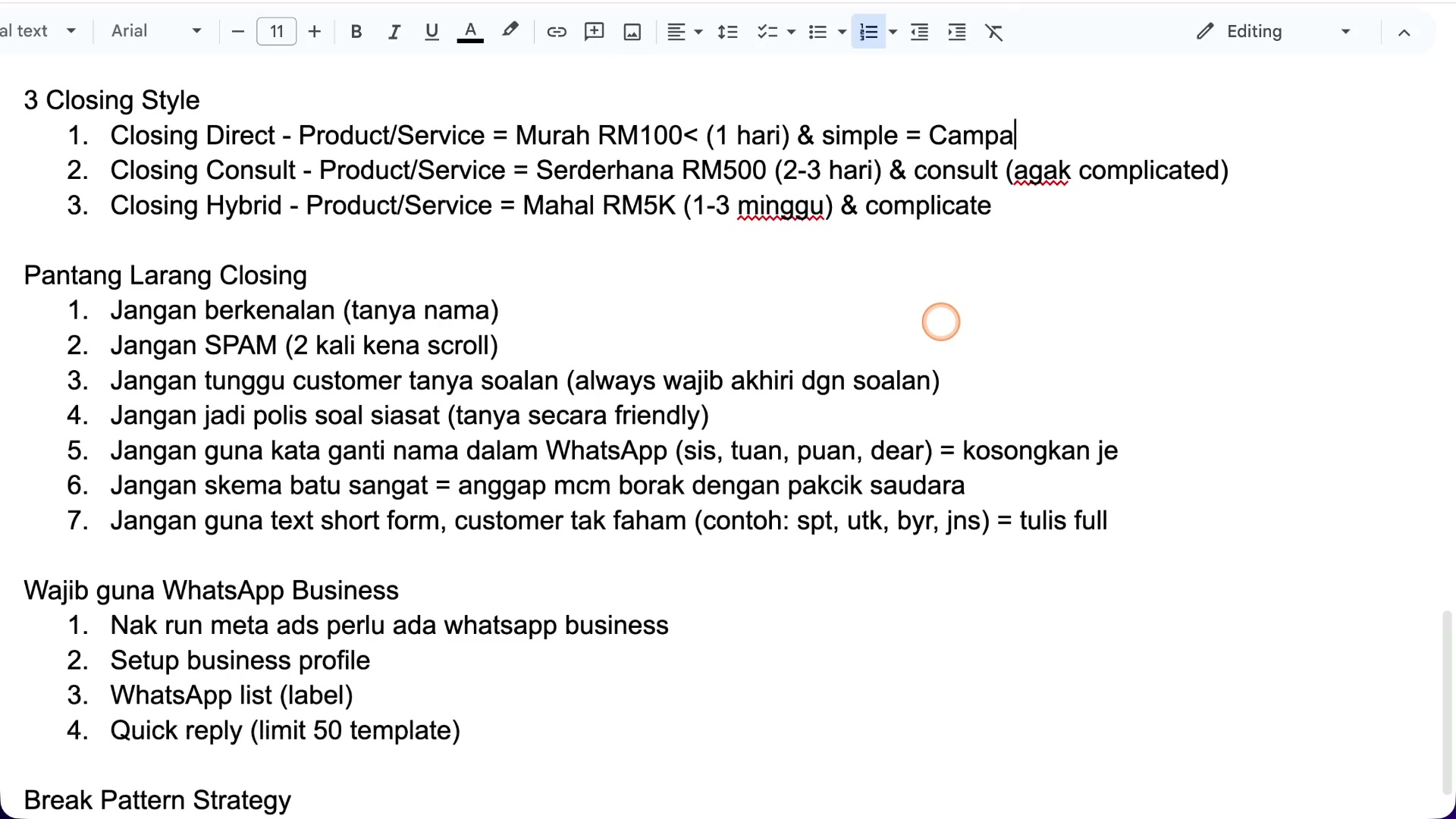This screenshot has height=819, width=1456.
Task: Insert image using picture icon
Action: point(632,32)
